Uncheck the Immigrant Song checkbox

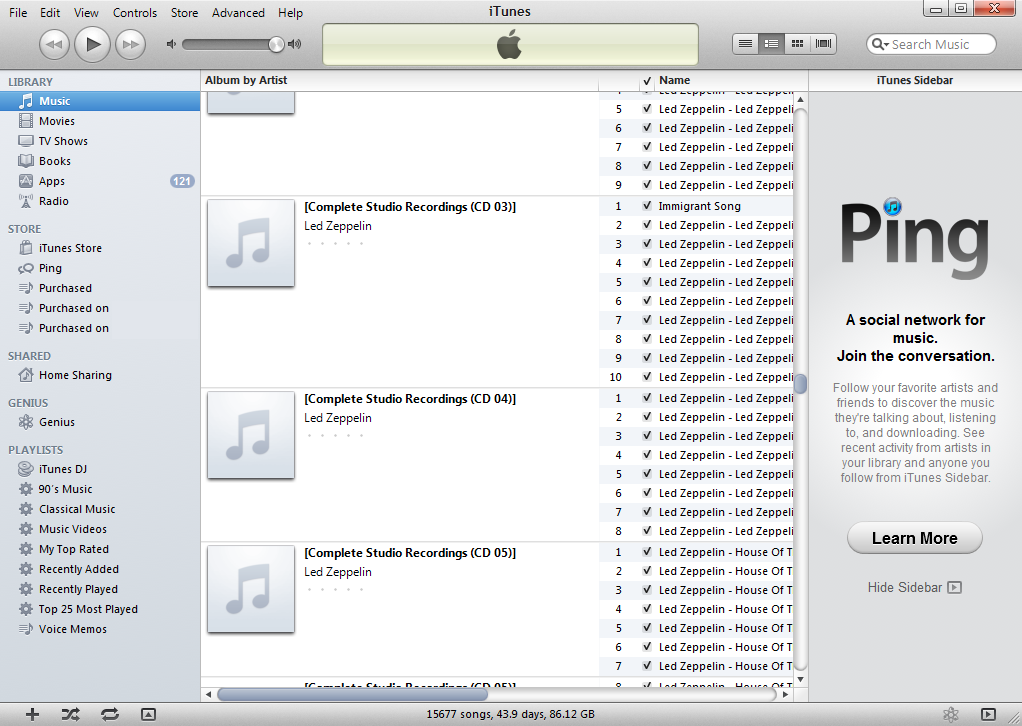(x=647, y=206)
